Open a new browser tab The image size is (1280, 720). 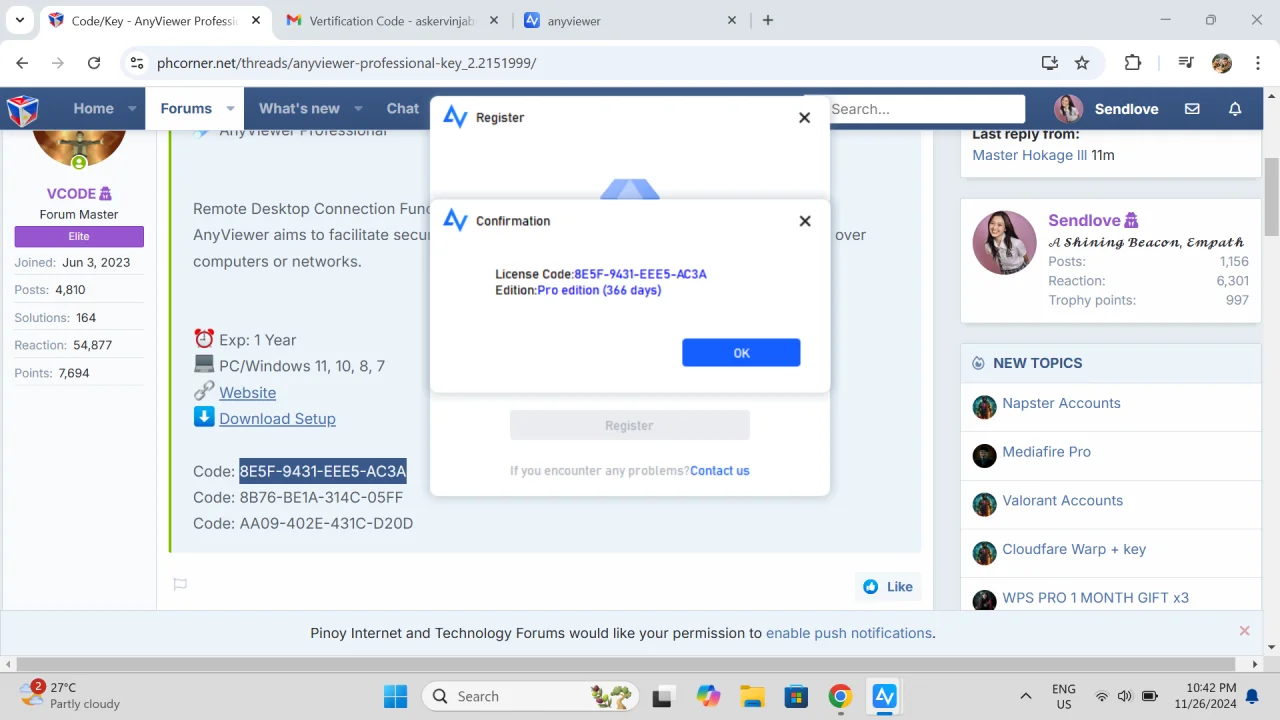click(x=768, y=20)
